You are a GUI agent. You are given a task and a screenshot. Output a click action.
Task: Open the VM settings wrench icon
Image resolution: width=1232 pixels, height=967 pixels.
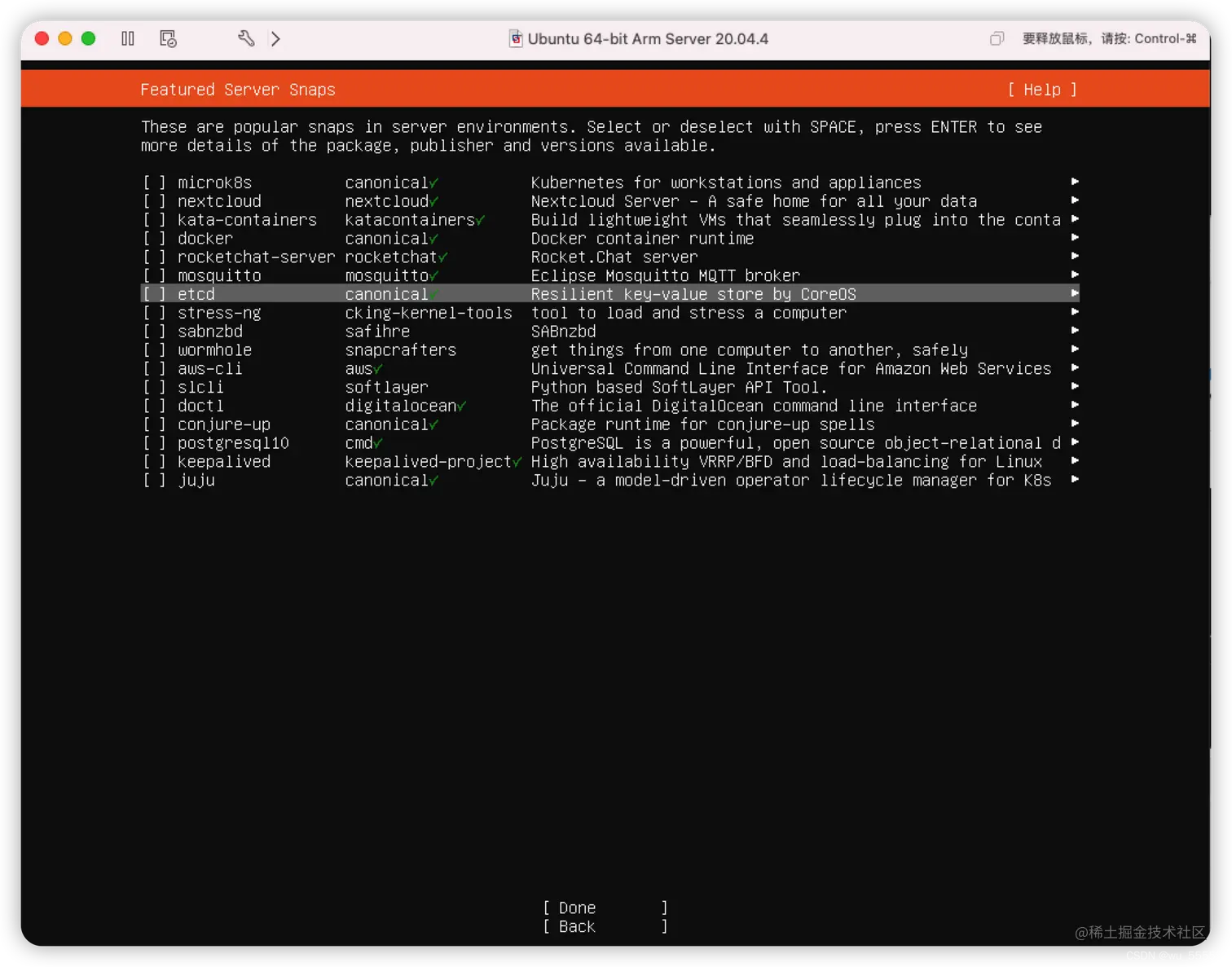click(246, 38)
